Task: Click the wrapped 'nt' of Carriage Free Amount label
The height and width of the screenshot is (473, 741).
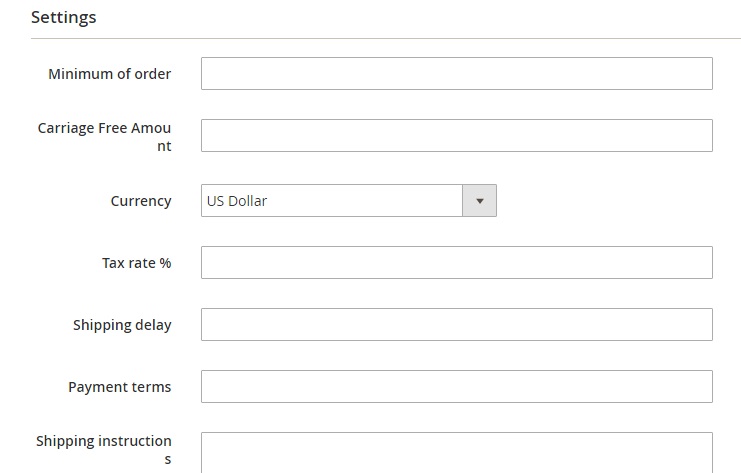Action: point(164,146)
